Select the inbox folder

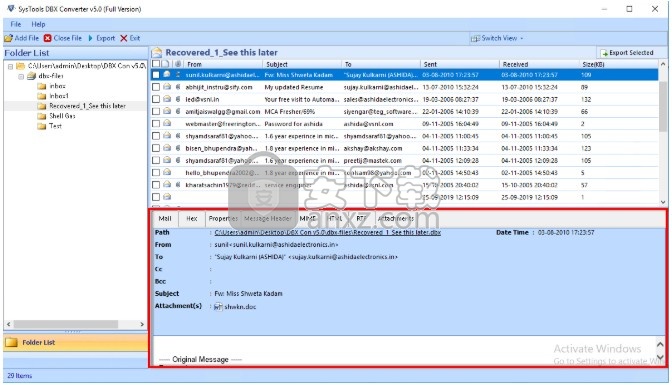click(x=57, y=86)
